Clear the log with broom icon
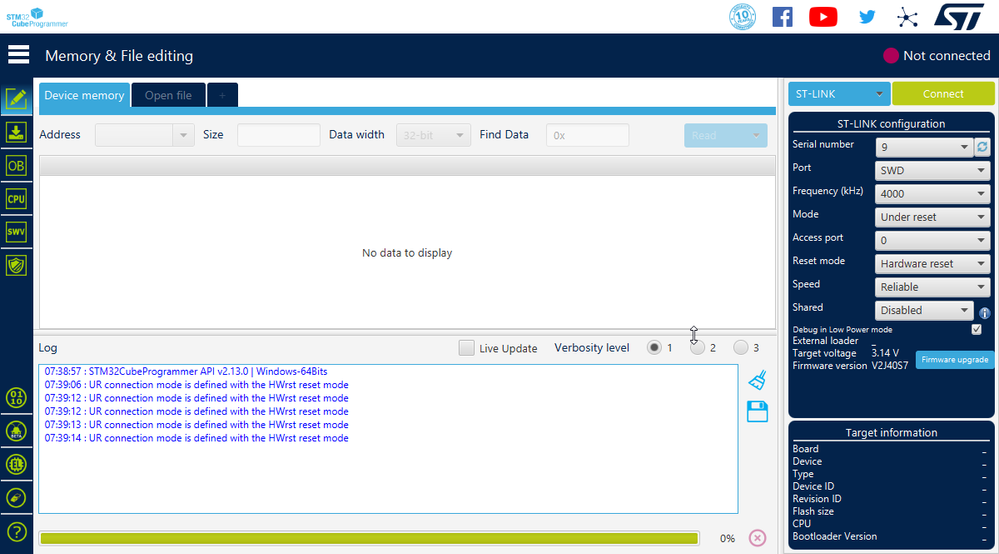Viewport: 999px width, 554px height. pos(757,380)
